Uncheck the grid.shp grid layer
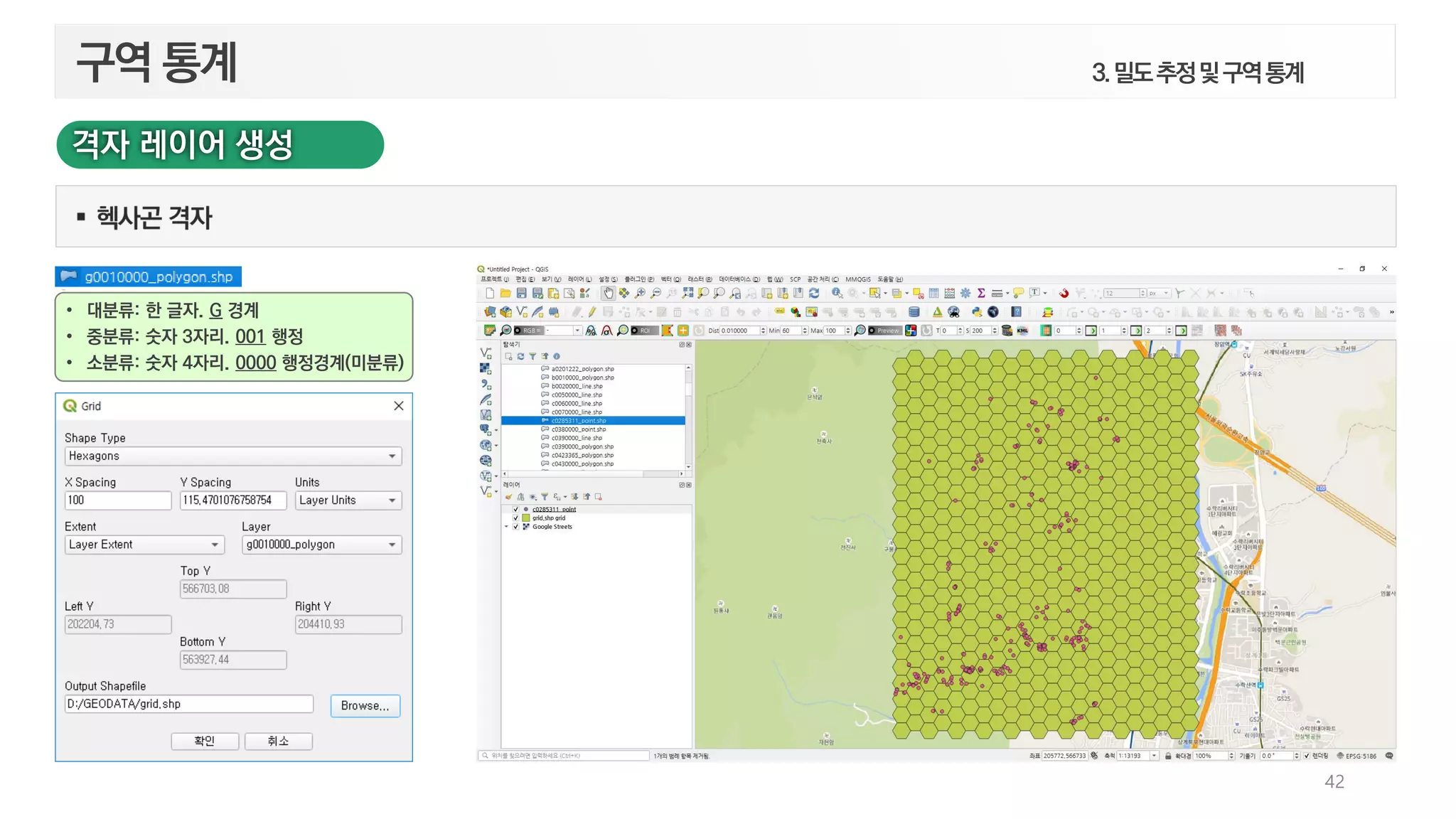The height and width of the screenshot is (819, 1456). coord(515,518)
